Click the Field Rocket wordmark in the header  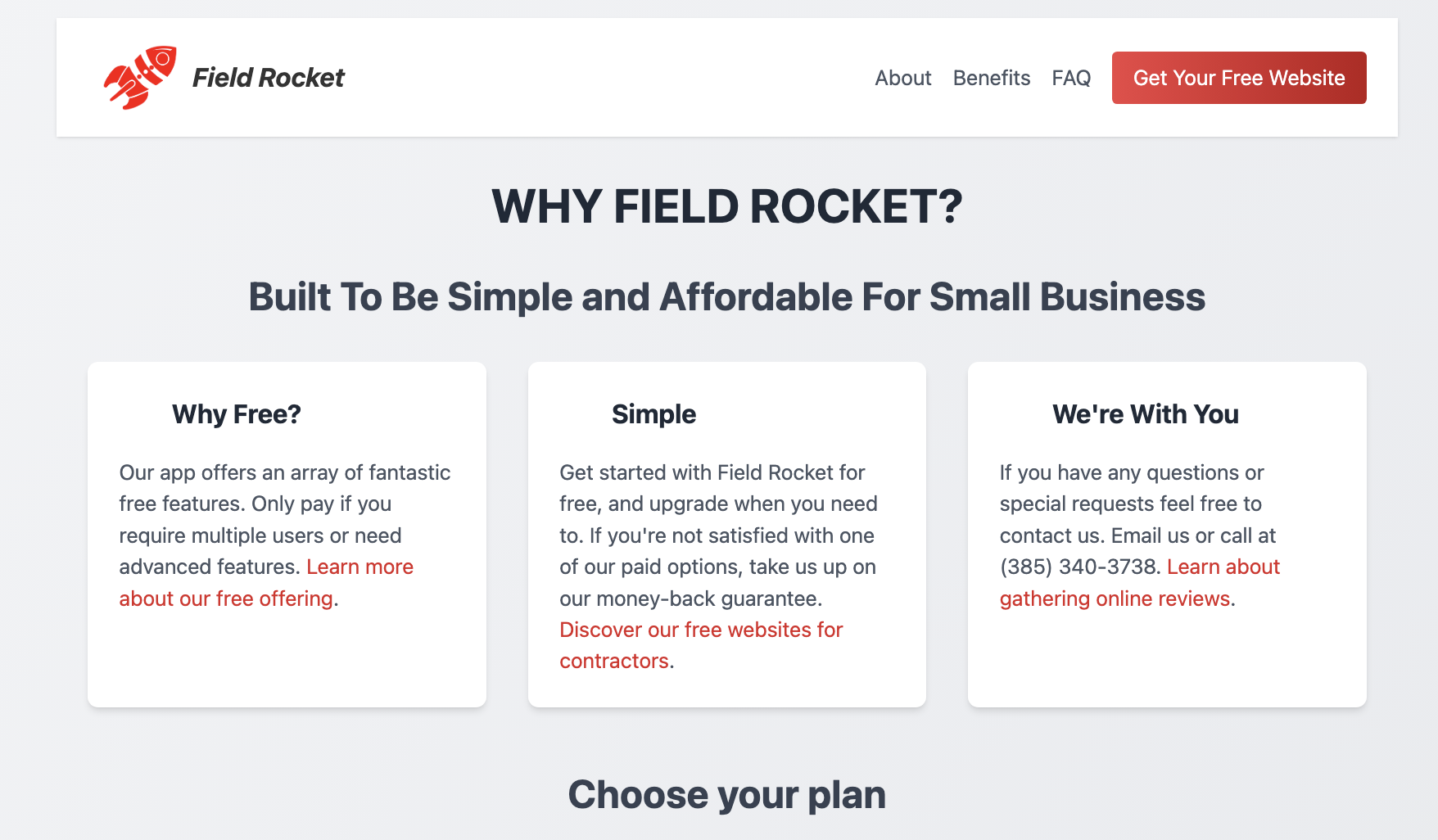(268, 78)
